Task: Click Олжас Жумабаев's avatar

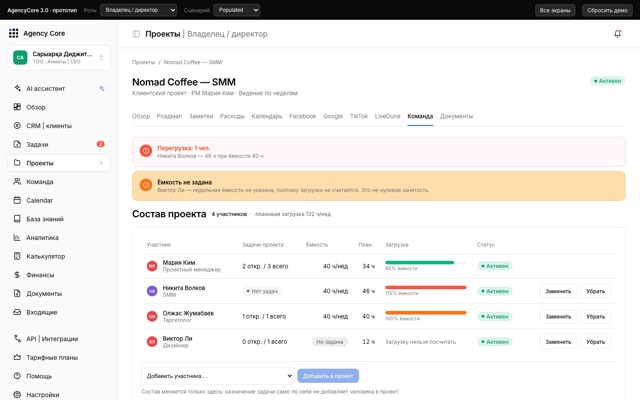Action: click(152, 316)
